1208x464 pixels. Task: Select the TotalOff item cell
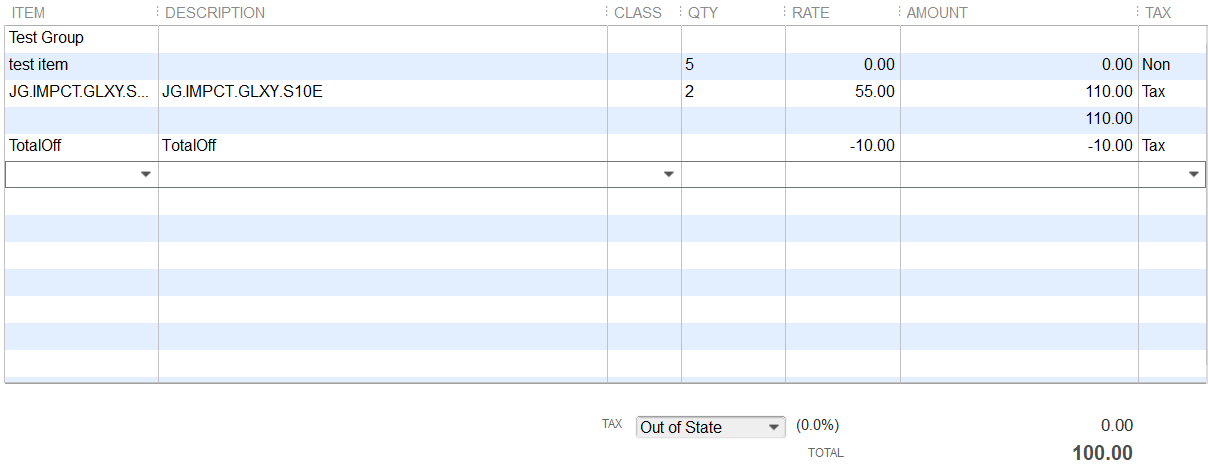click(81, 146)
